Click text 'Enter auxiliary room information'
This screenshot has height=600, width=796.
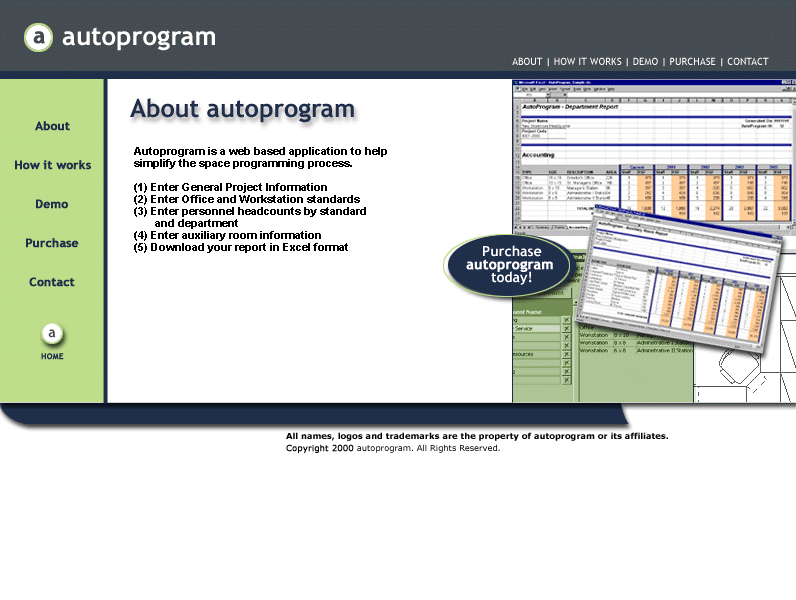click(x=236, y=235)
